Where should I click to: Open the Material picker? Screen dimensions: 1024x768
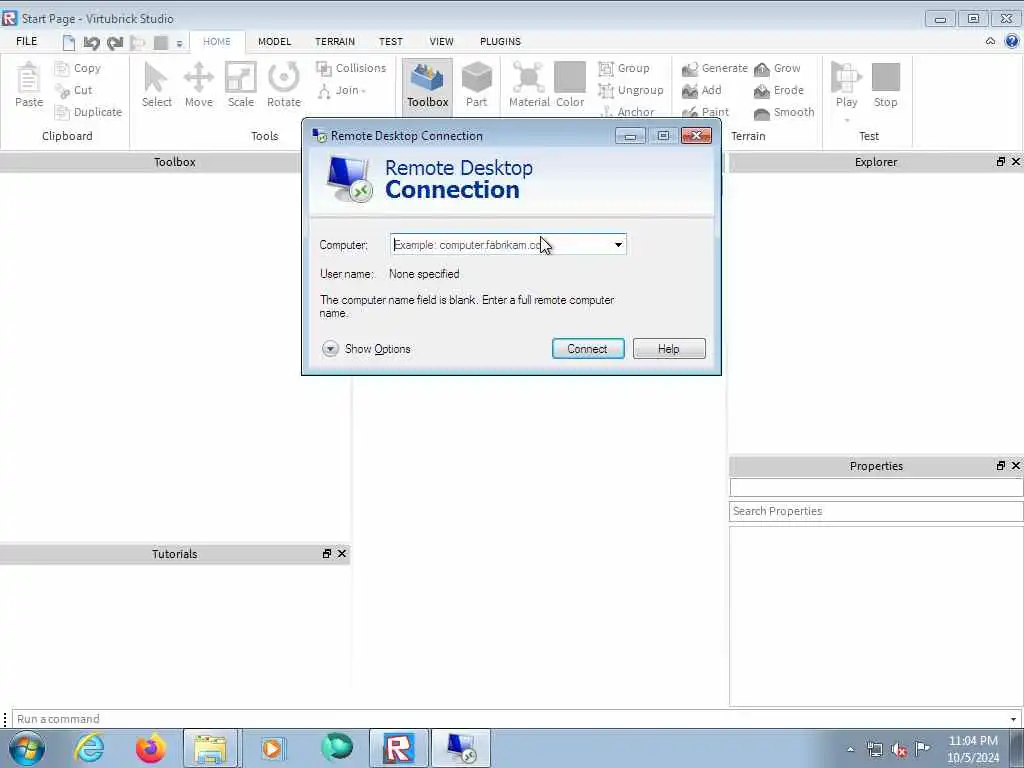(529, 84)
